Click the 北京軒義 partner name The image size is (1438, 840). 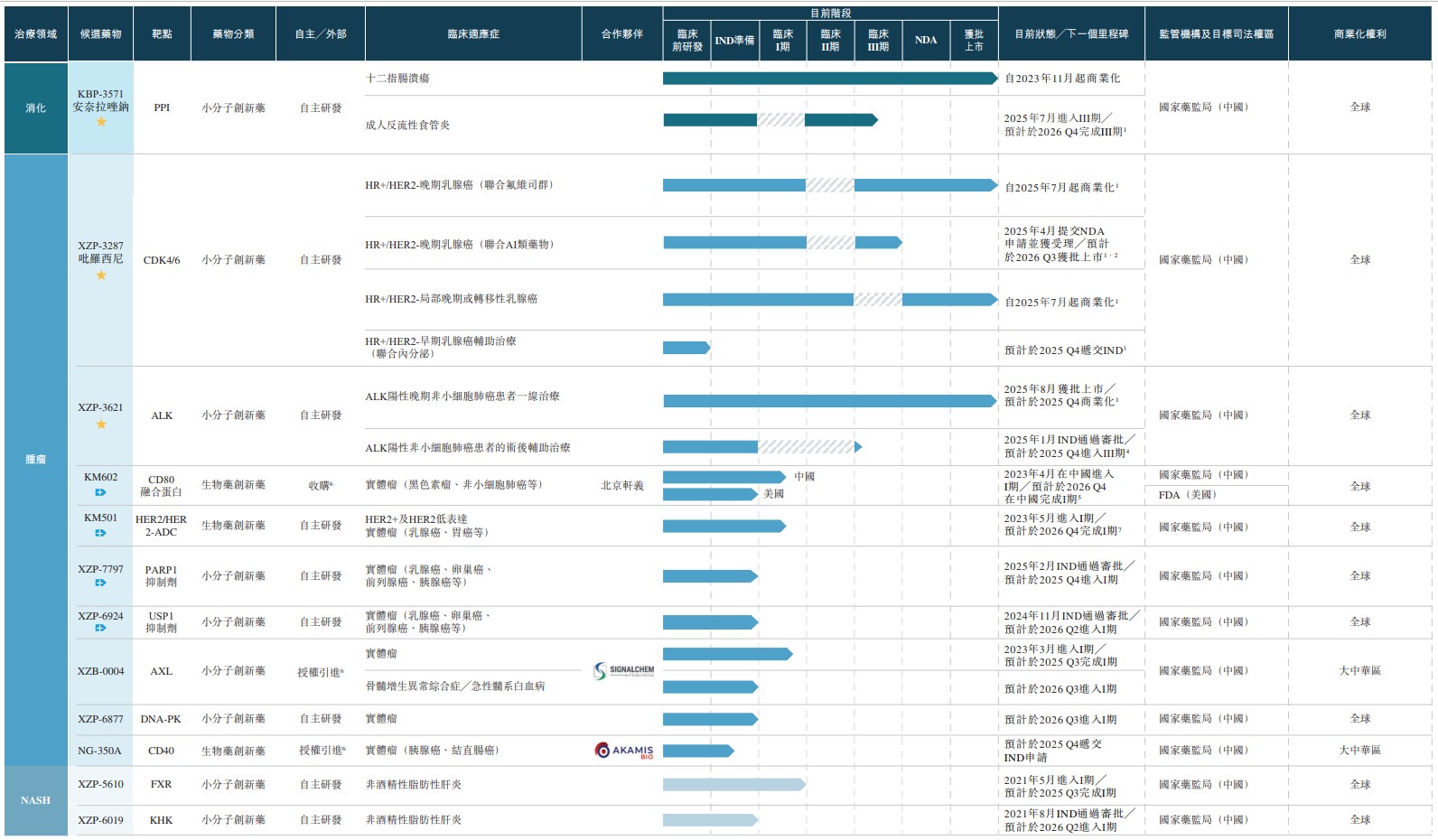coord(622,486)
